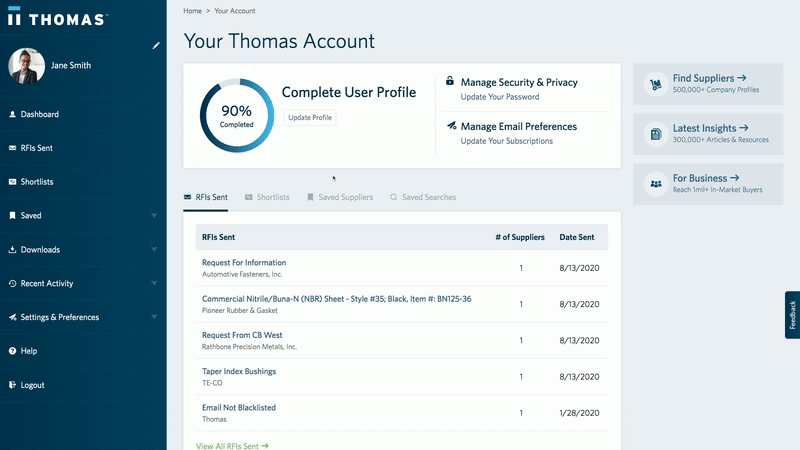Click the pencil edit profile icon
The width and height of the screenshot is (800, 450).
155,45
